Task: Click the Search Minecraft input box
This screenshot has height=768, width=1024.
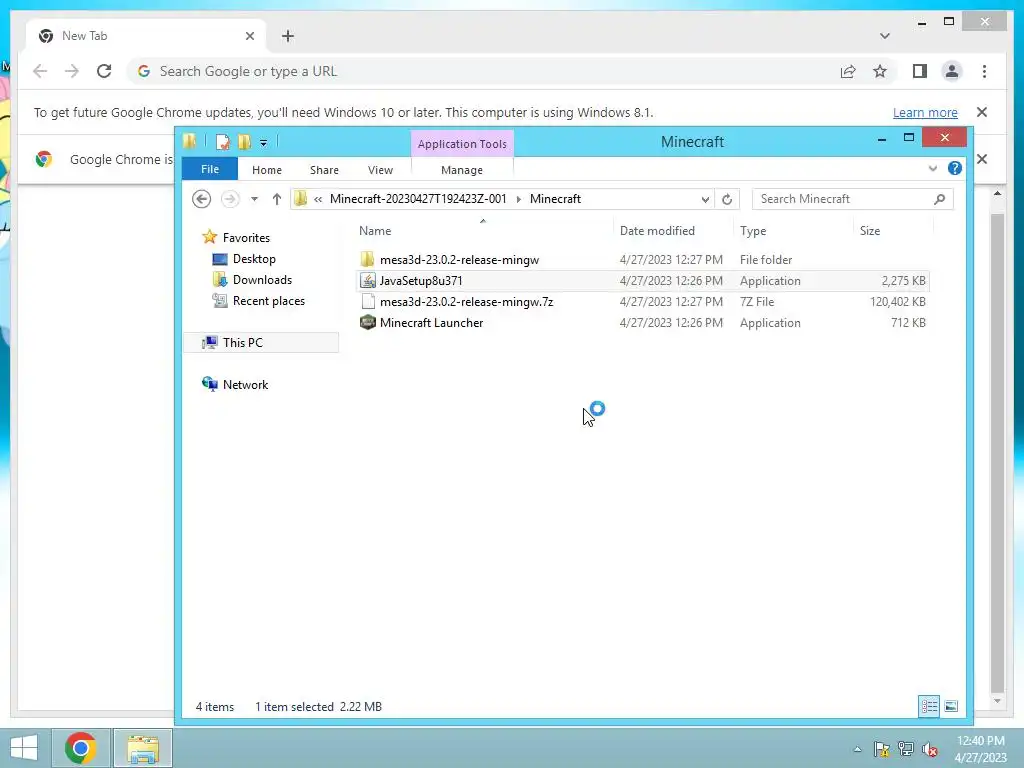Action: [x=852, y=199]
